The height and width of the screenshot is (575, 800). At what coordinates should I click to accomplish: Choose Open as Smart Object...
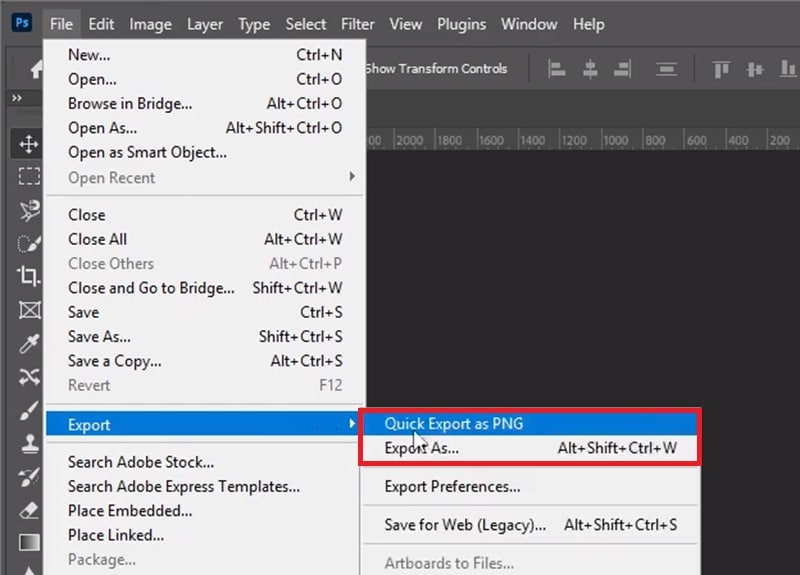[x=205, y=153]
